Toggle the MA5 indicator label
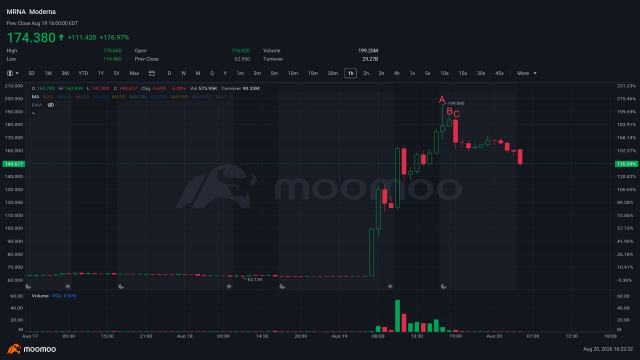This screenshot has height=360, width=640. pyautogui.click(x=48, y=97)
